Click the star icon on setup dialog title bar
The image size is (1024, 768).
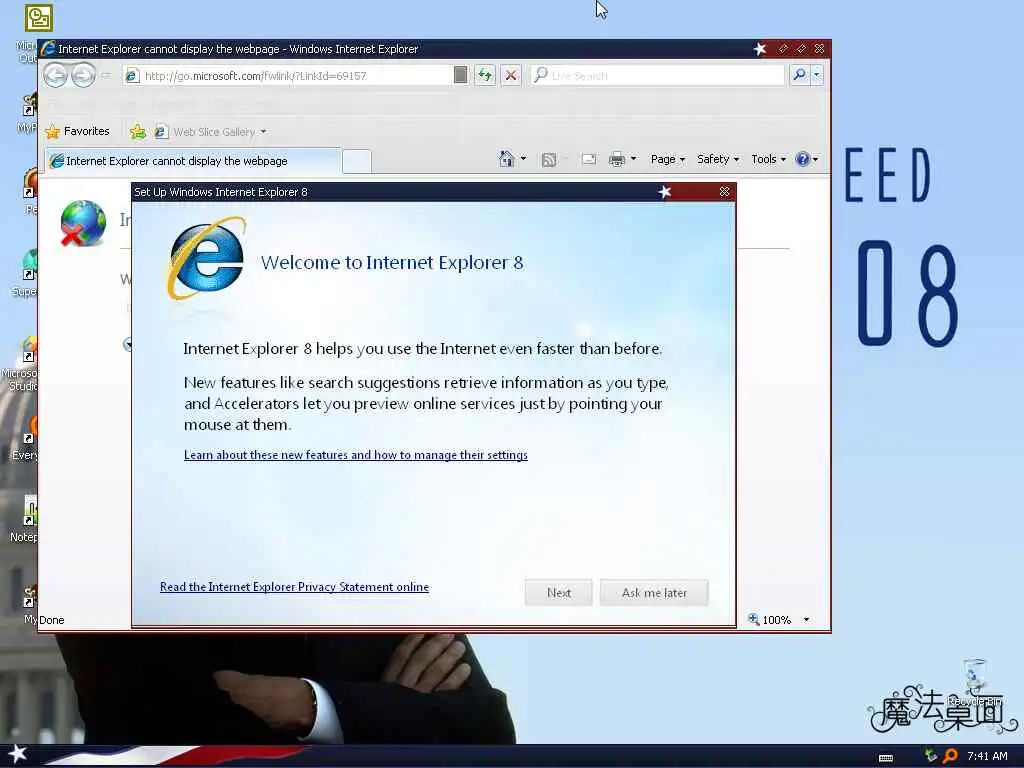665,191
